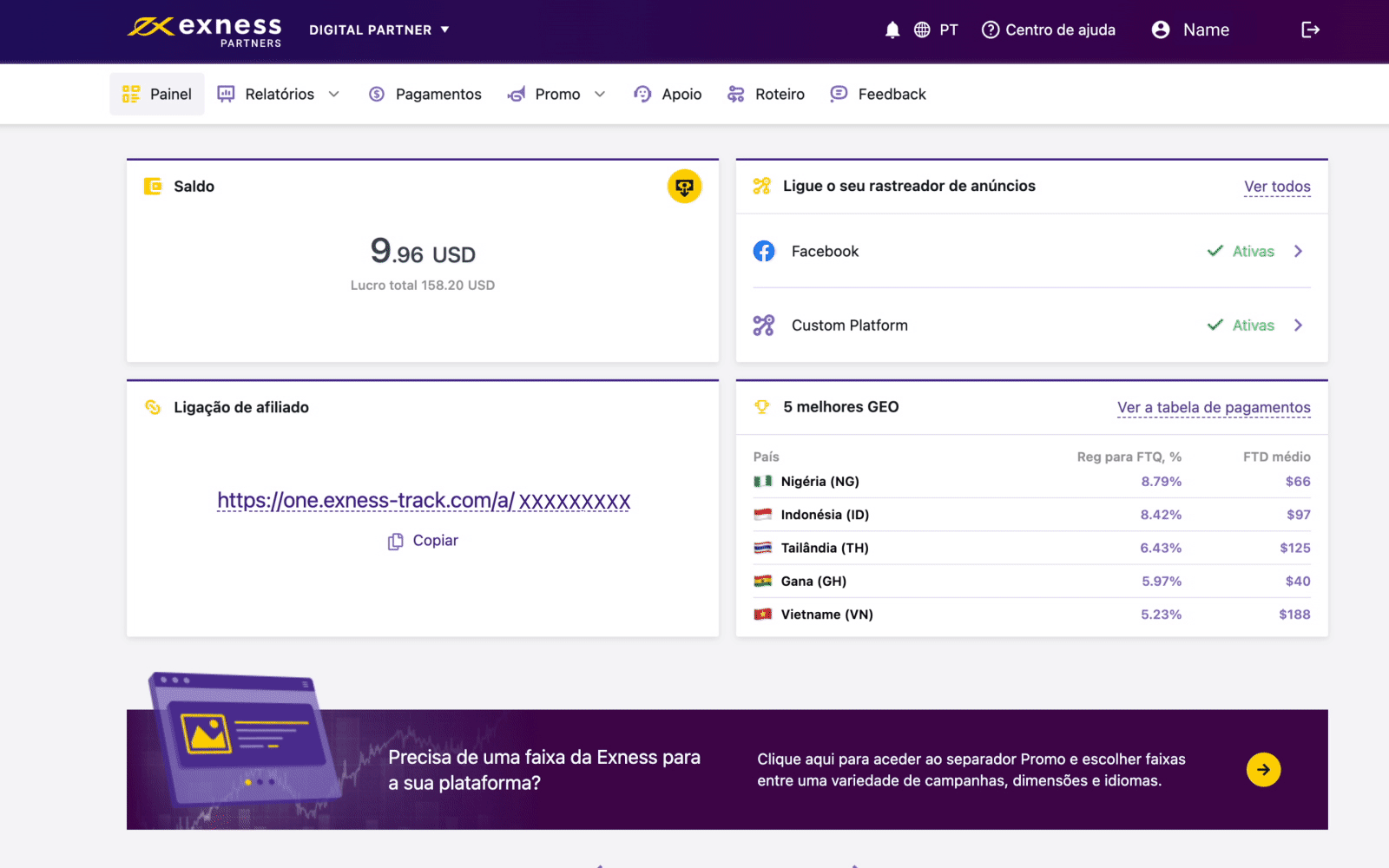Viewport: 1389px width, 868px height.
Task: Click the Ver todos link
Action: (1277, 187)
